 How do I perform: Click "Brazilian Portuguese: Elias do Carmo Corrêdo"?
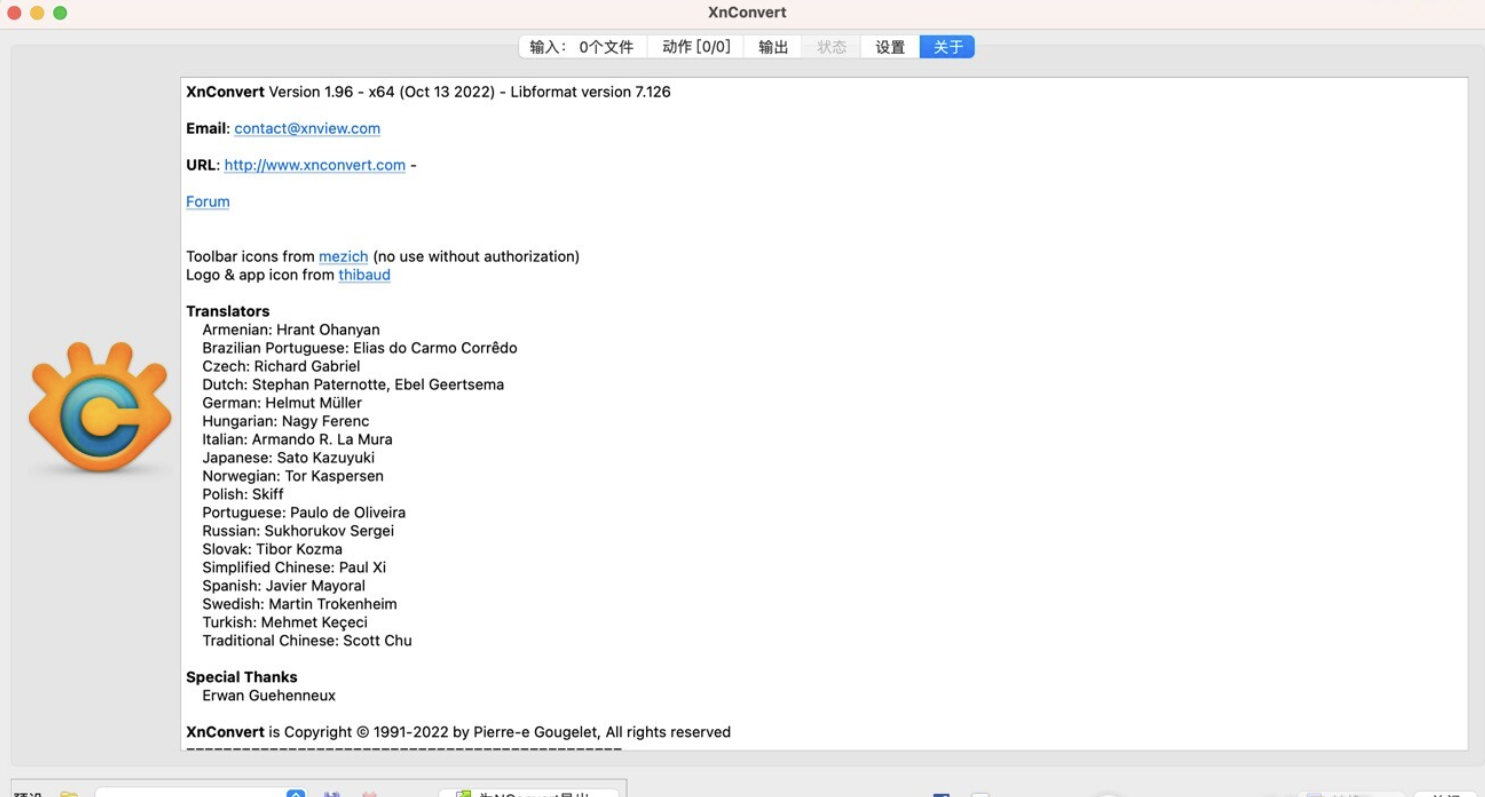[x=360, y=348]
